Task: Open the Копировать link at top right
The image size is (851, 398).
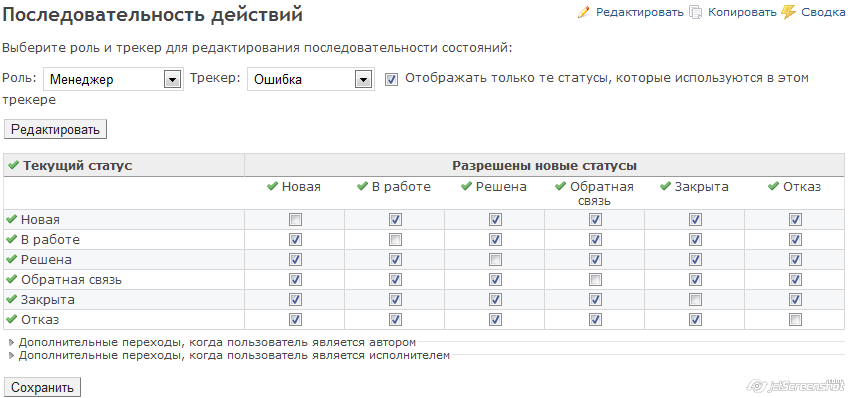Action: point(742,12)
